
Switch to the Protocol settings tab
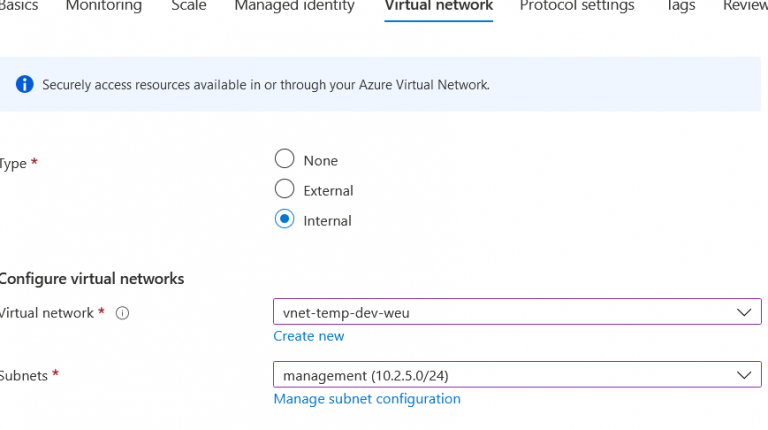[x=576, y=7]
